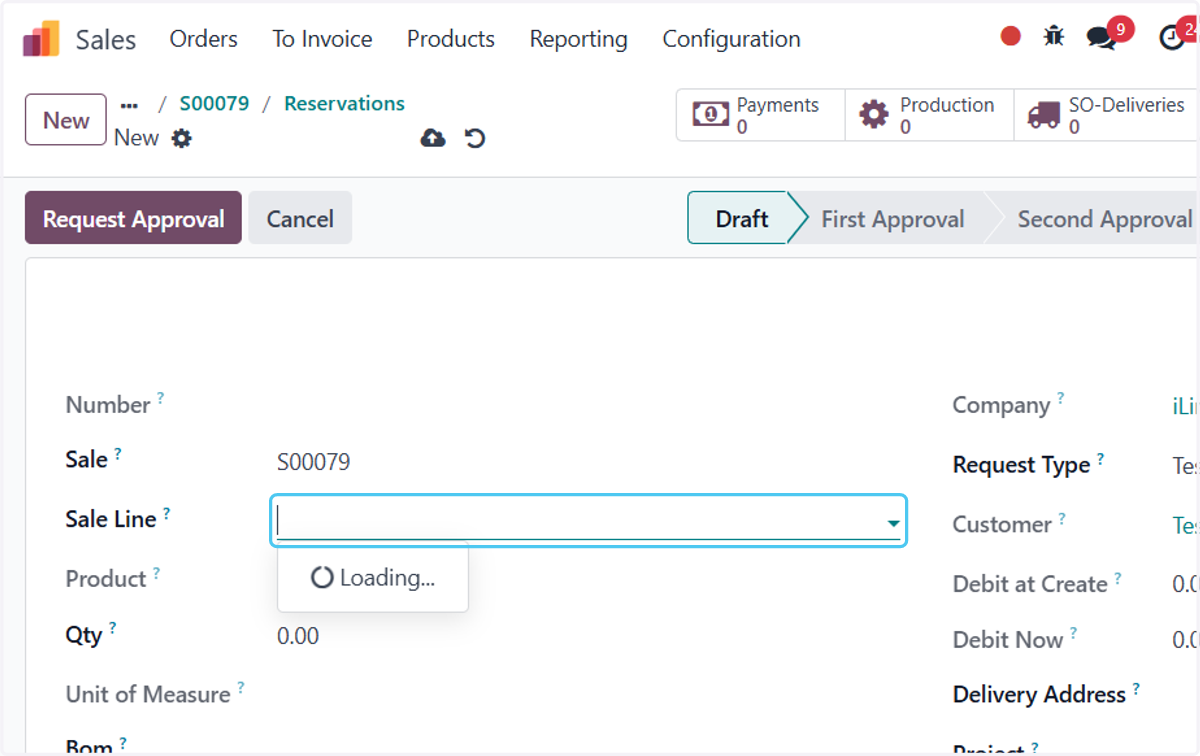Open the To Invoice menu
Image resolution: width=1200 pixels, height=756 pixels.
(x=322, y=39)
